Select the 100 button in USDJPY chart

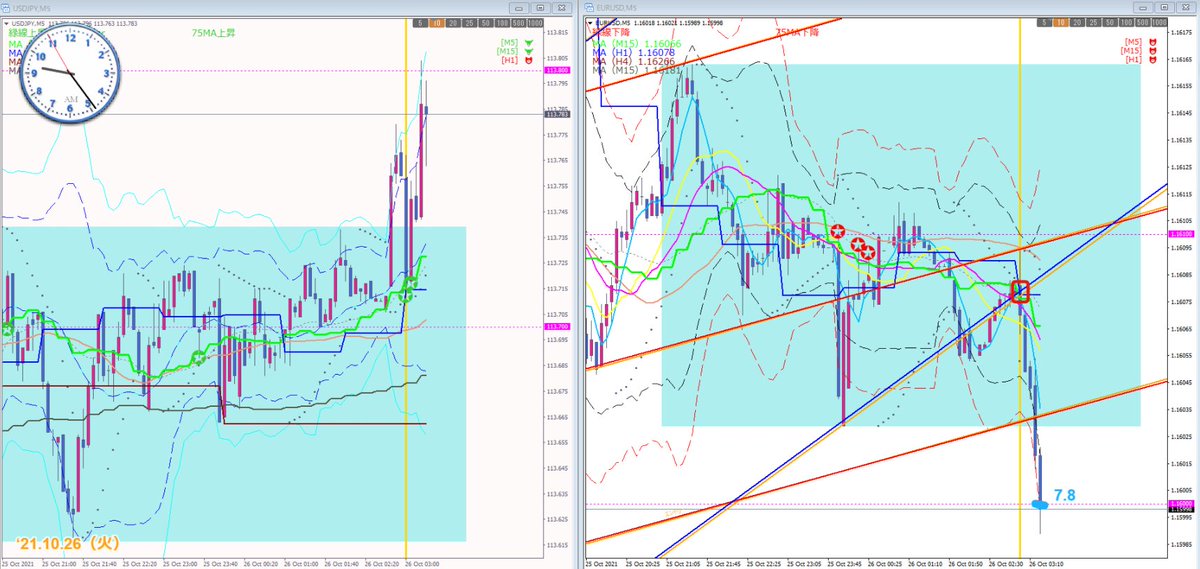click(x=502, y=23)
